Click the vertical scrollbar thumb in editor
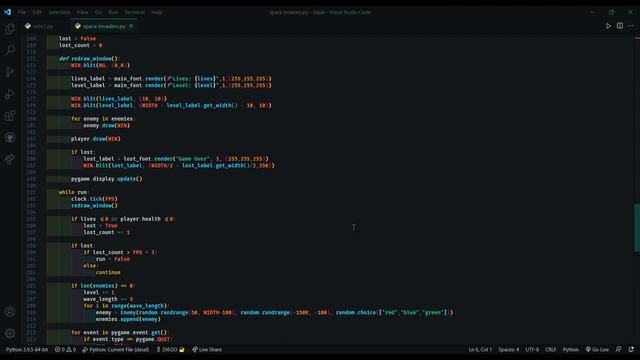 point(637,227)
